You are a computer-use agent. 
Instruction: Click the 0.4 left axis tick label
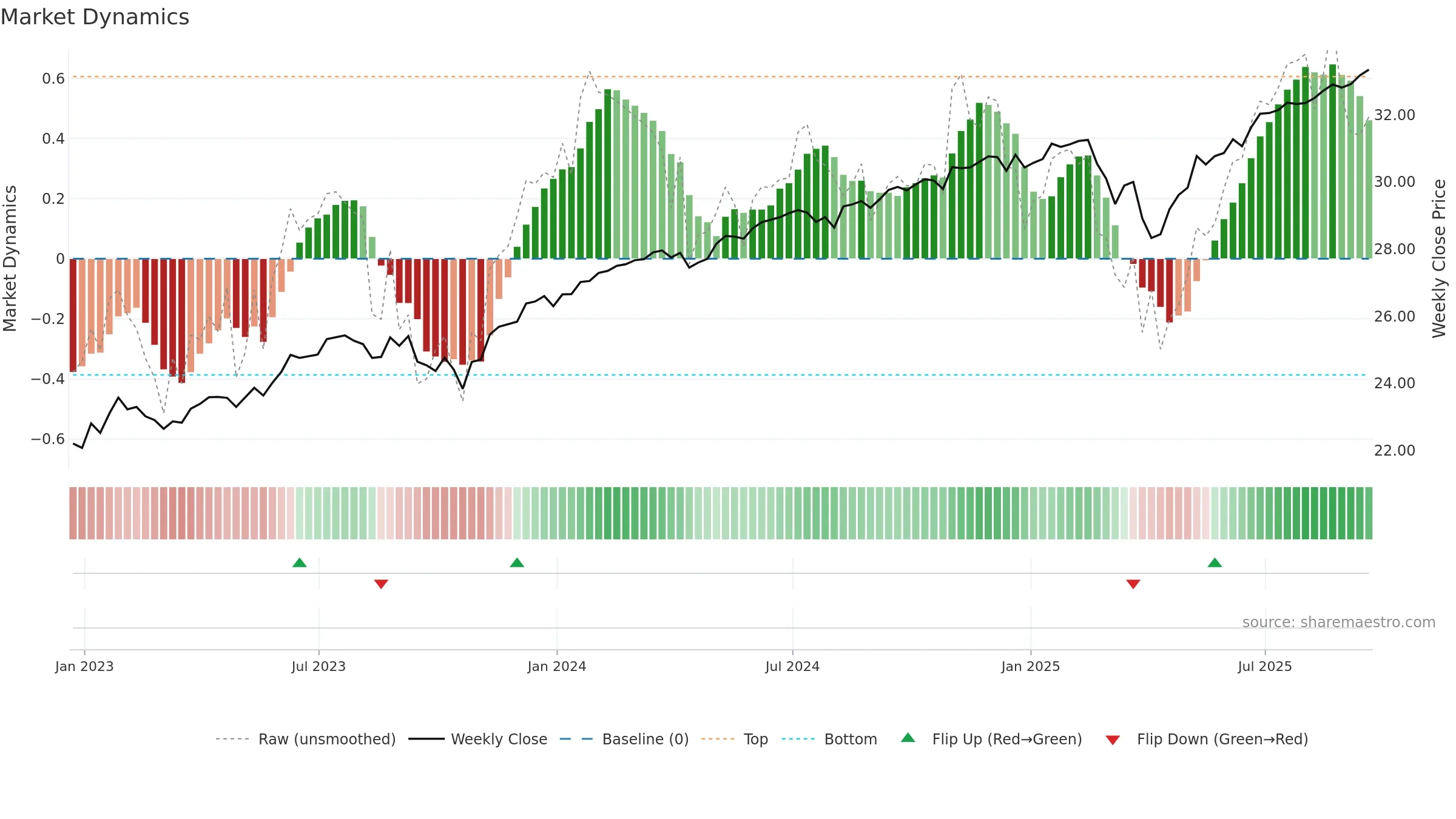(53, 138)
